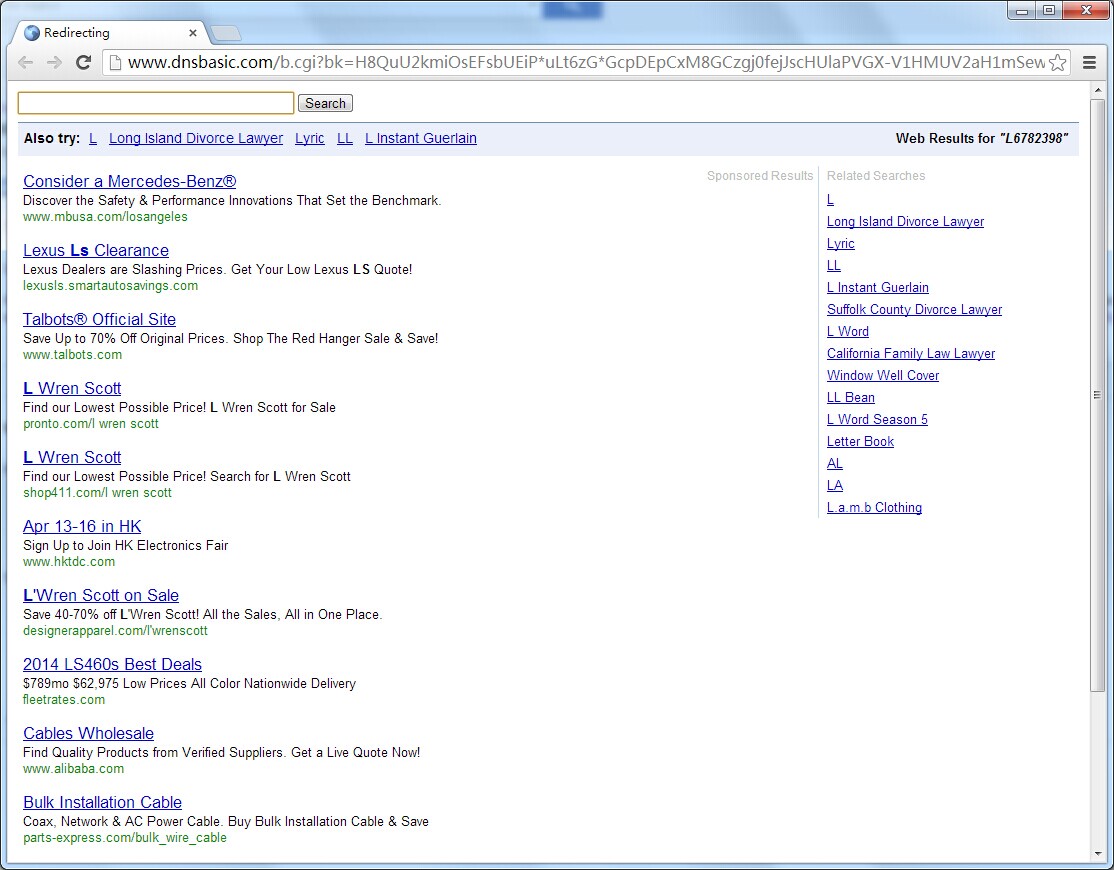The image size is (1114, 870).
Task: Open 'Consider a Mercedes-Benz' result
Action: (x=129, y=182)
